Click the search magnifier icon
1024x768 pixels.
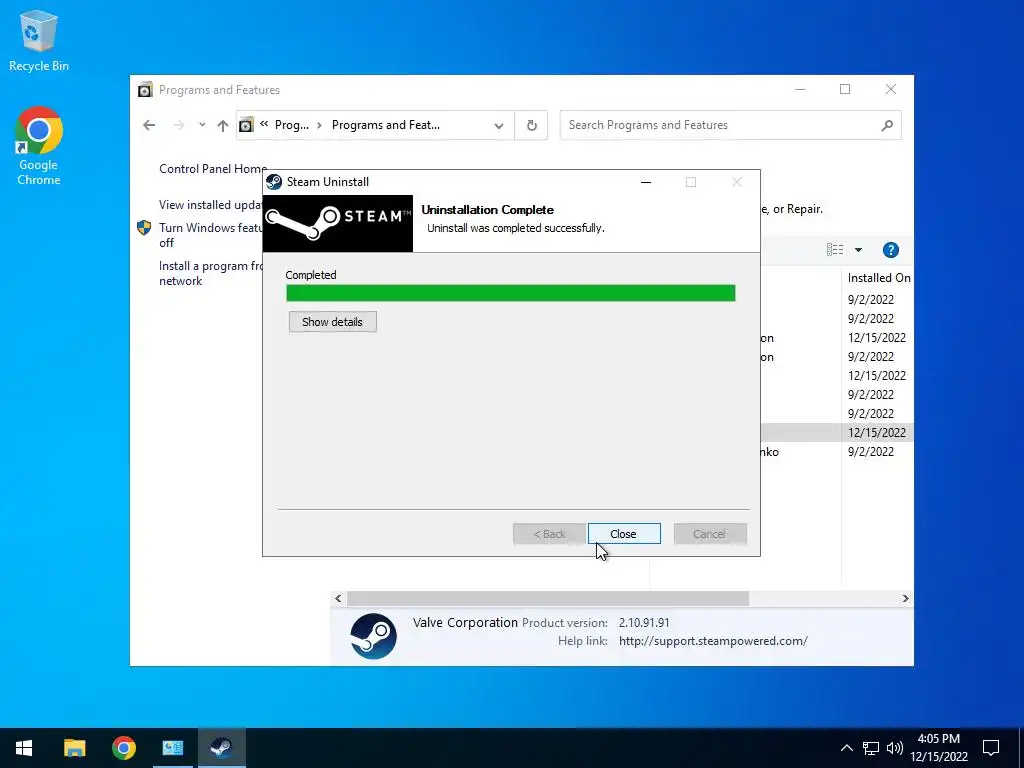[887, 125]
